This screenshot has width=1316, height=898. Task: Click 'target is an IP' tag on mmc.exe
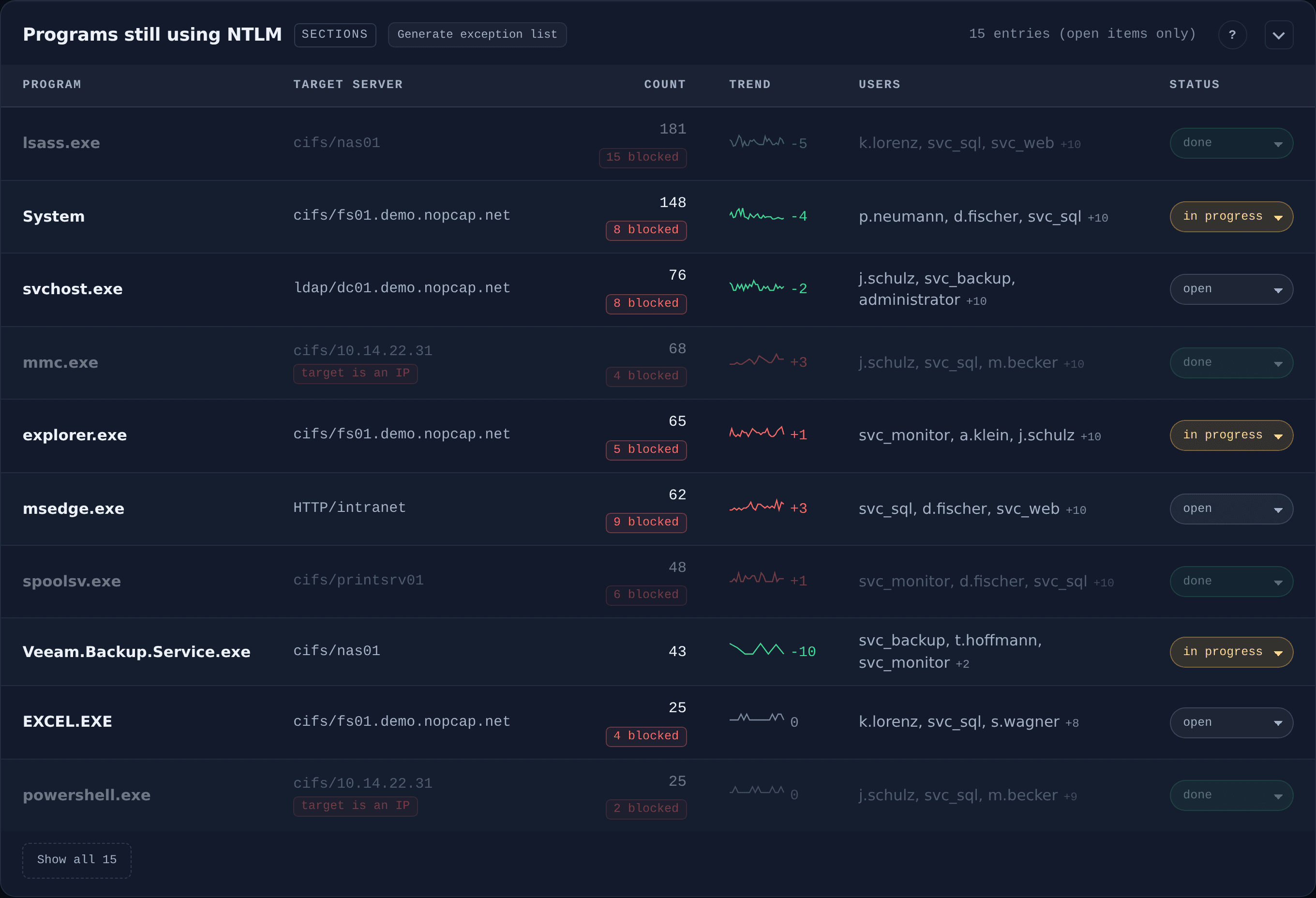356,373
